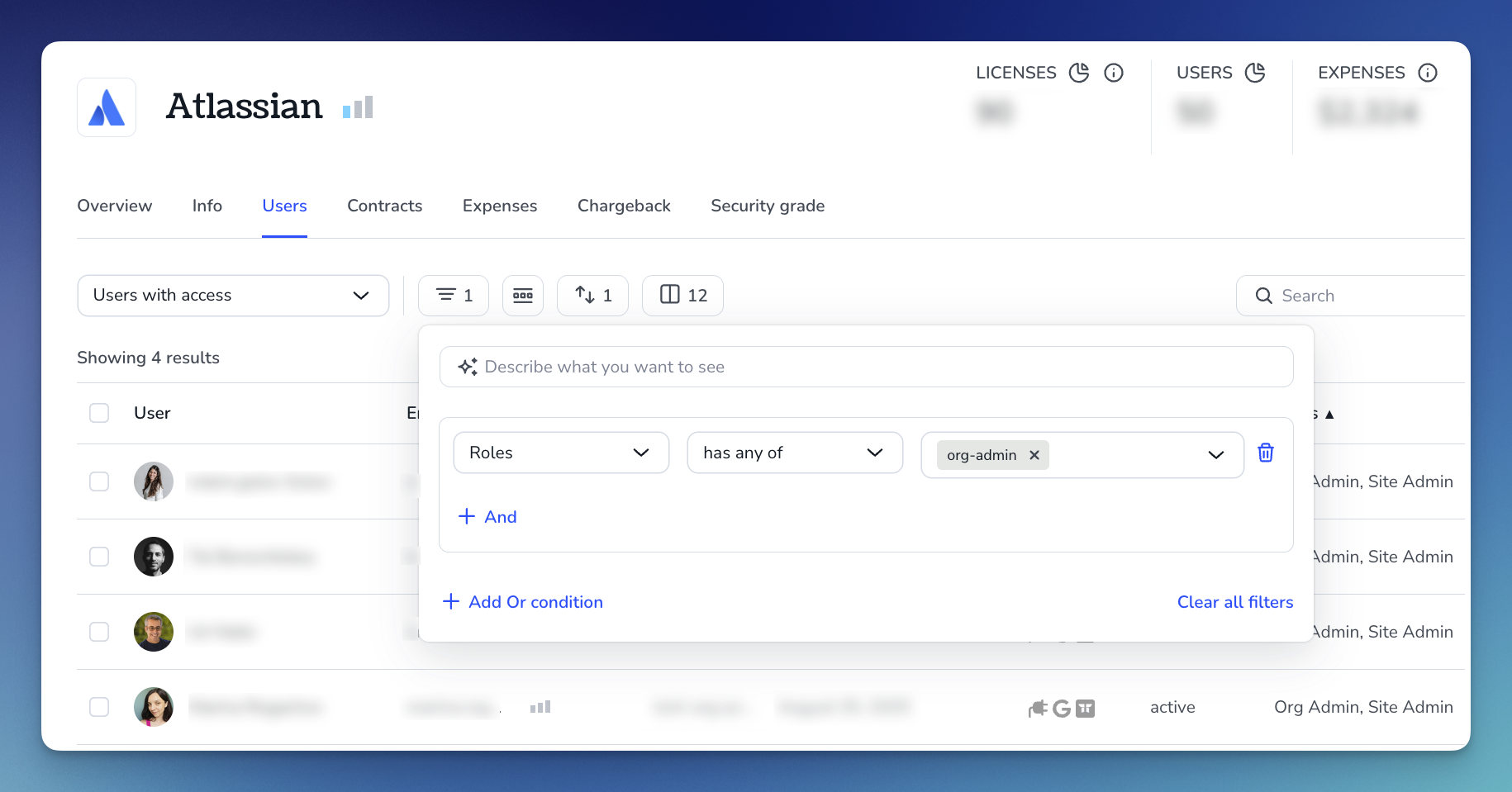Switch to the Overview tab
Viewport: 1512px width, 792px height.
(115, 206)
